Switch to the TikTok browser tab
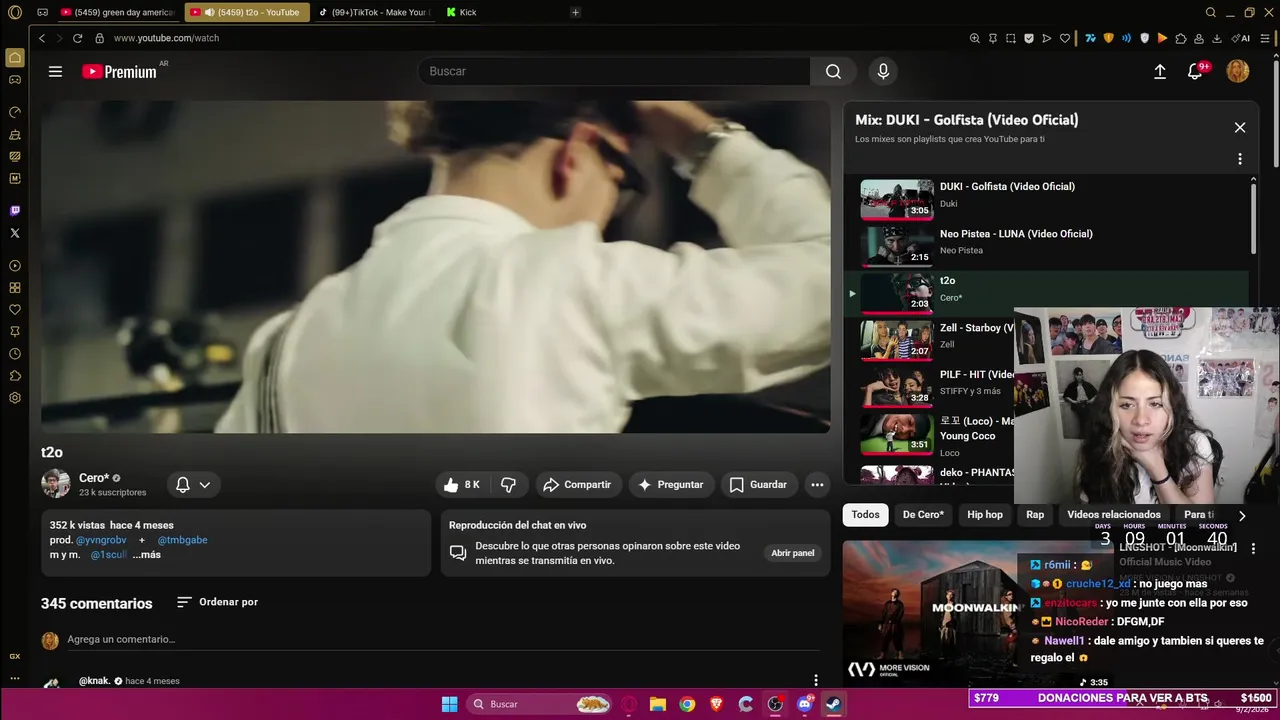This screenshot has width=1280, height=720. click(x=374, y=13)
